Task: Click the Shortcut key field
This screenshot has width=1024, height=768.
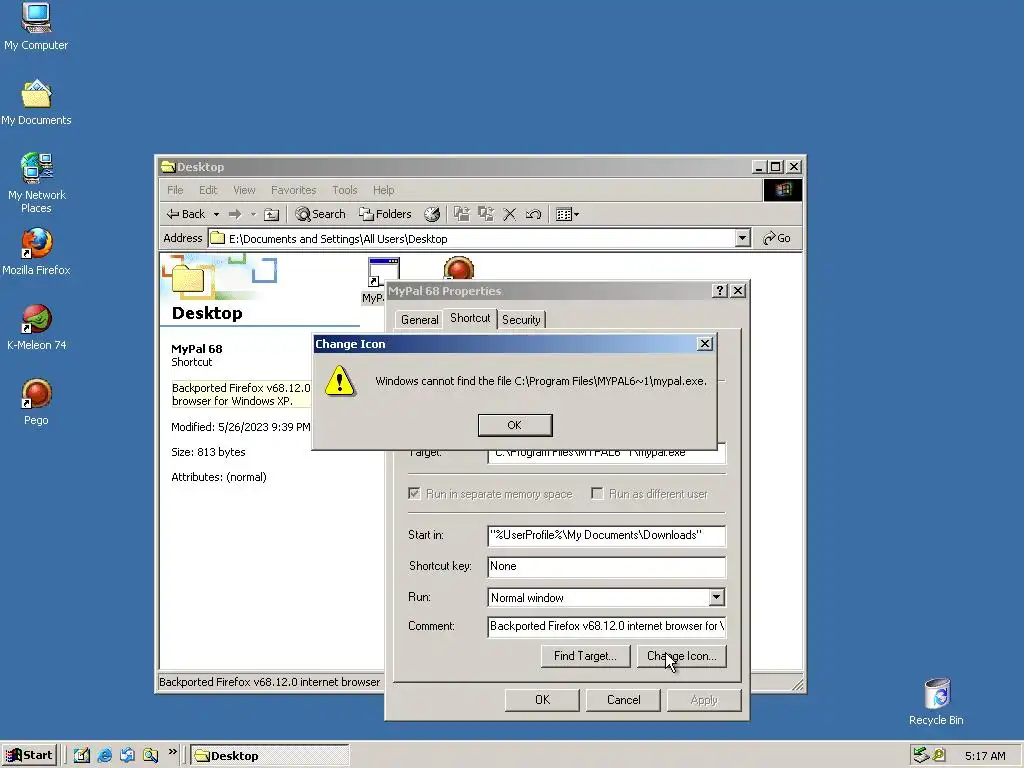Action: tap(606, 566)
